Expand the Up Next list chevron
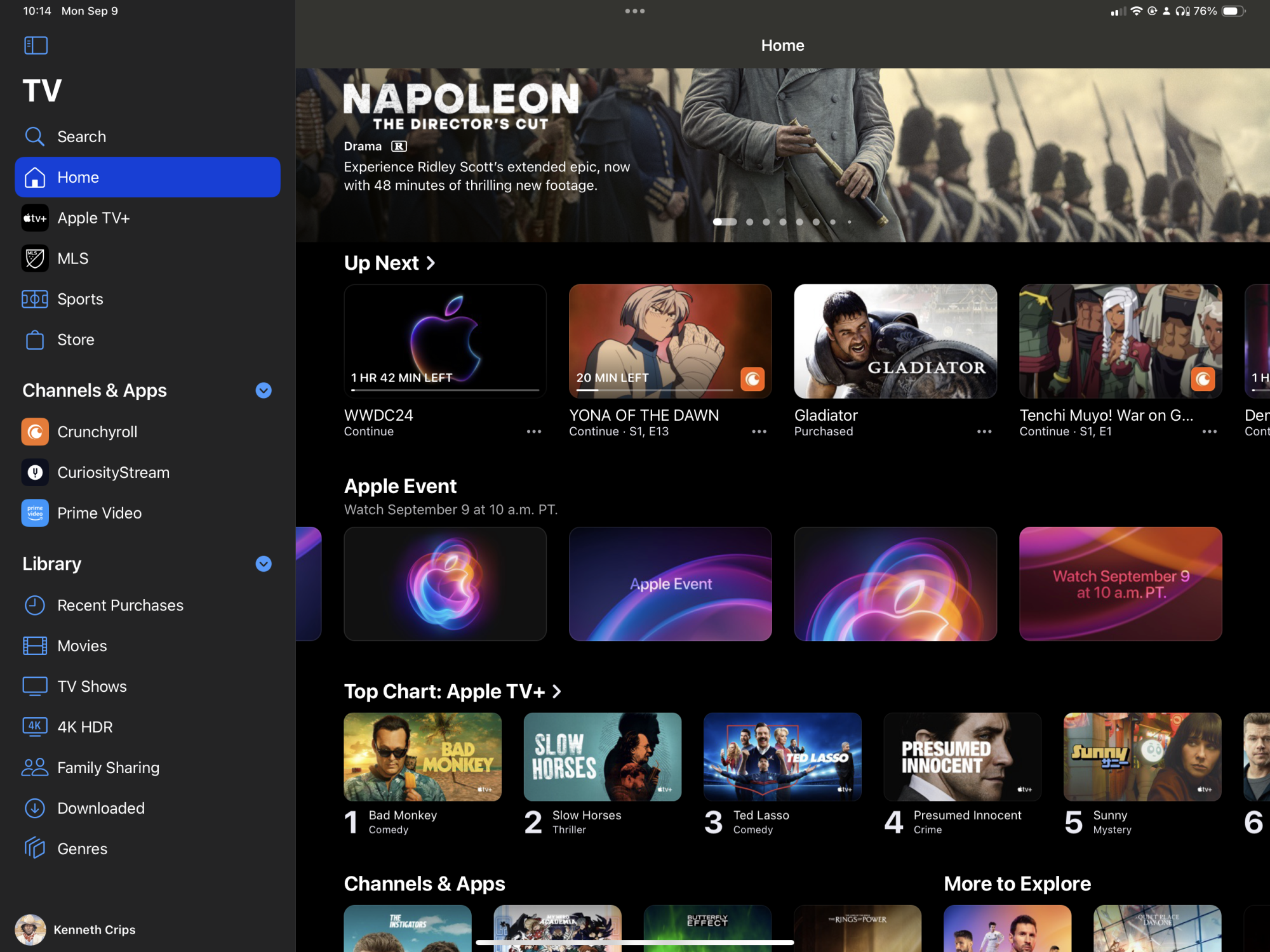Image resolution: width=1270 pixels, height=952 pixels. (x=431, y=263)
